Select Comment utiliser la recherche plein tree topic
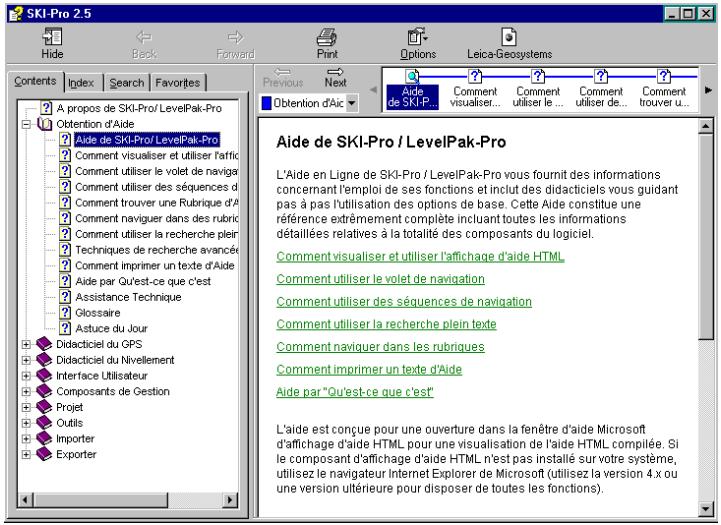The width and height of the screenshot is (721, 525). 157,234
